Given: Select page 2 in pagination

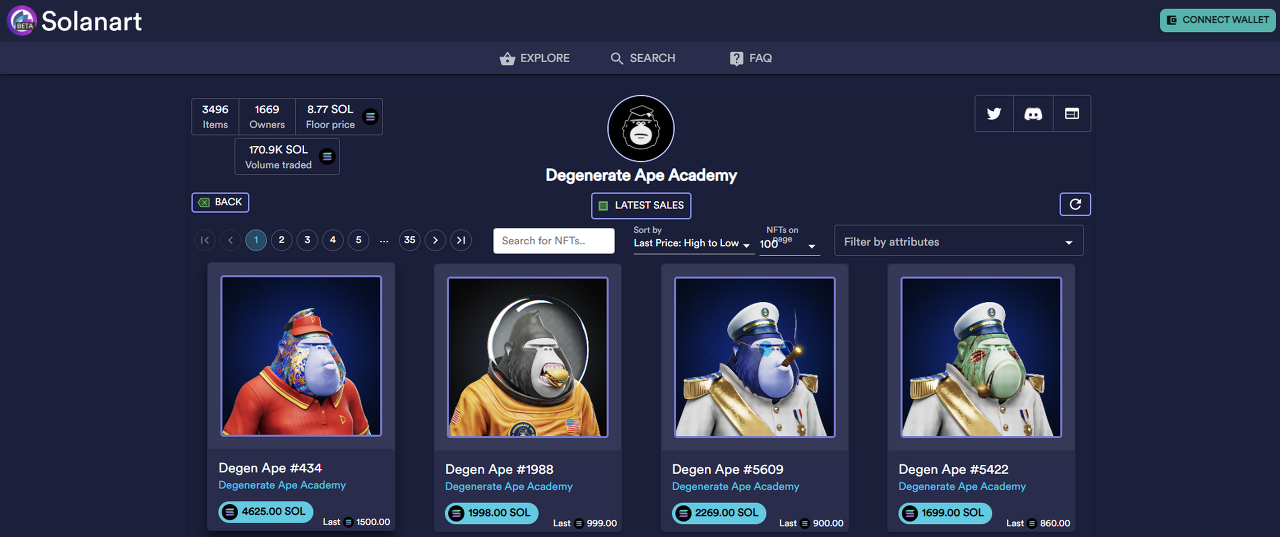Looking at the screenshot, I should tap(282, 240).
